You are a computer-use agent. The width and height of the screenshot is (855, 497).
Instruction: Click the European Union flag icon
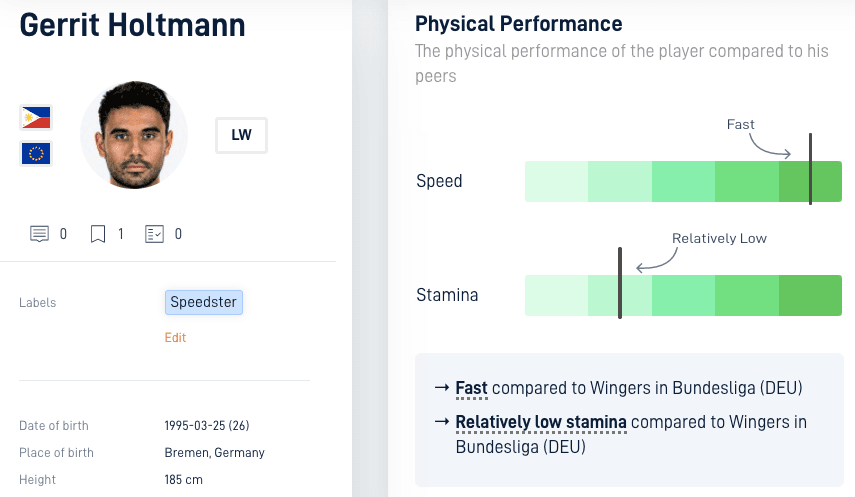[x=36, y=153]
